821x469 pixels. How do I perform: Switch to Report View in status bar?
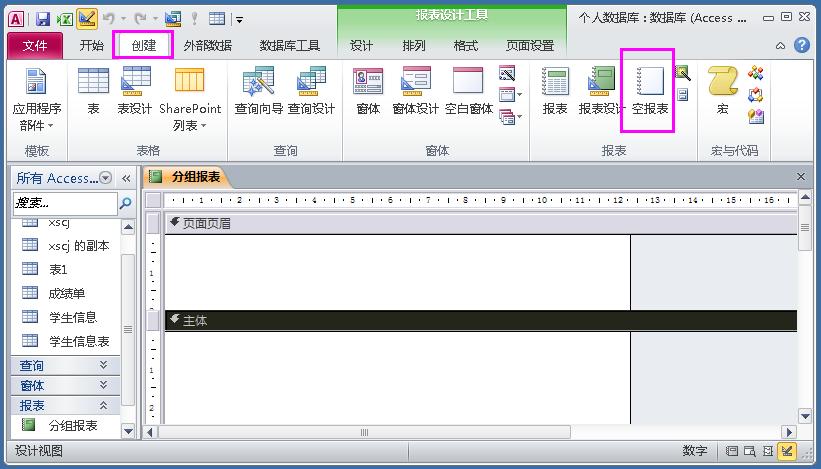pos(731,451)
